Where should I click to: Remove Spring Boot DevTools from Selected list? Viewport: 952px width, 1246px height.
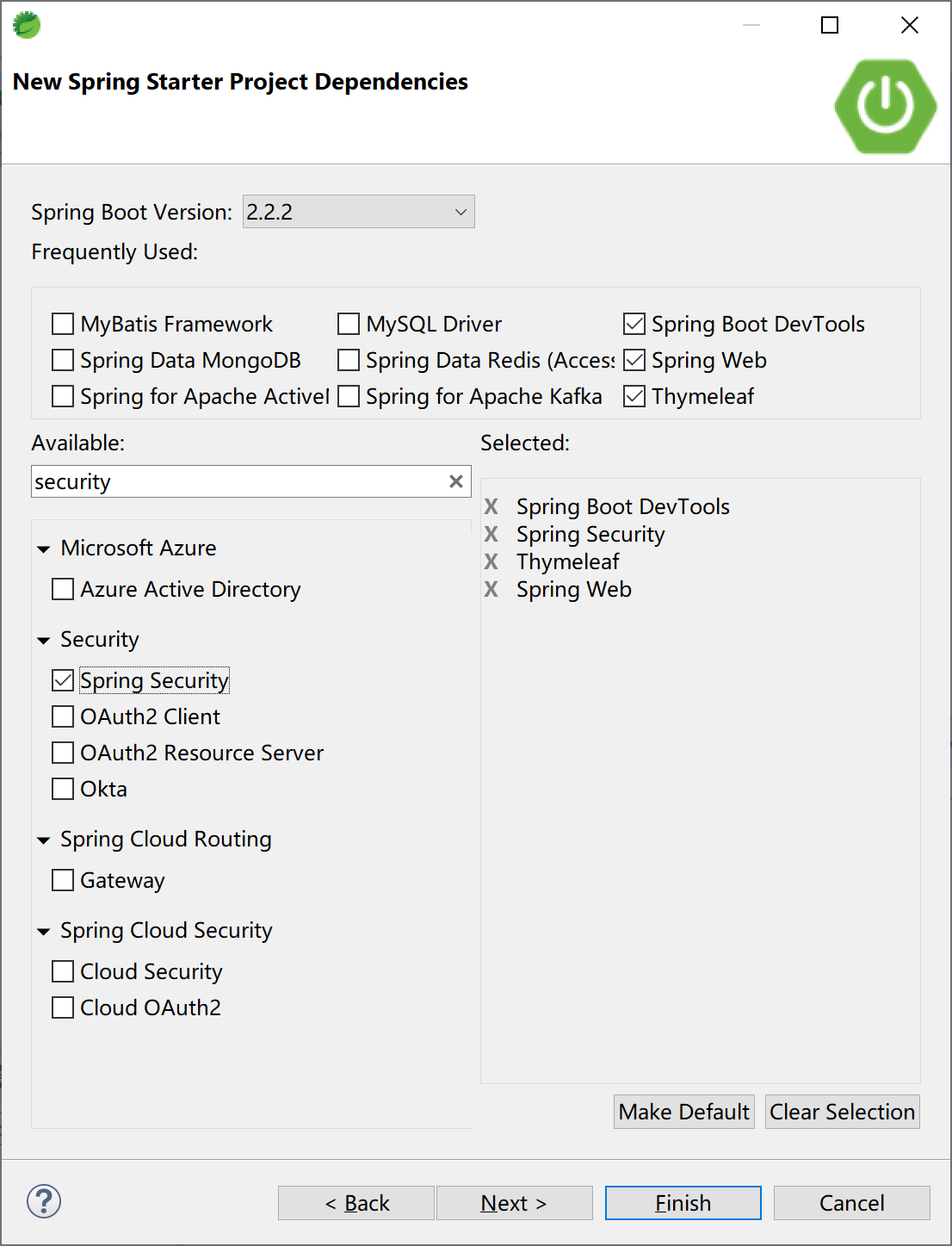point(491,506)
